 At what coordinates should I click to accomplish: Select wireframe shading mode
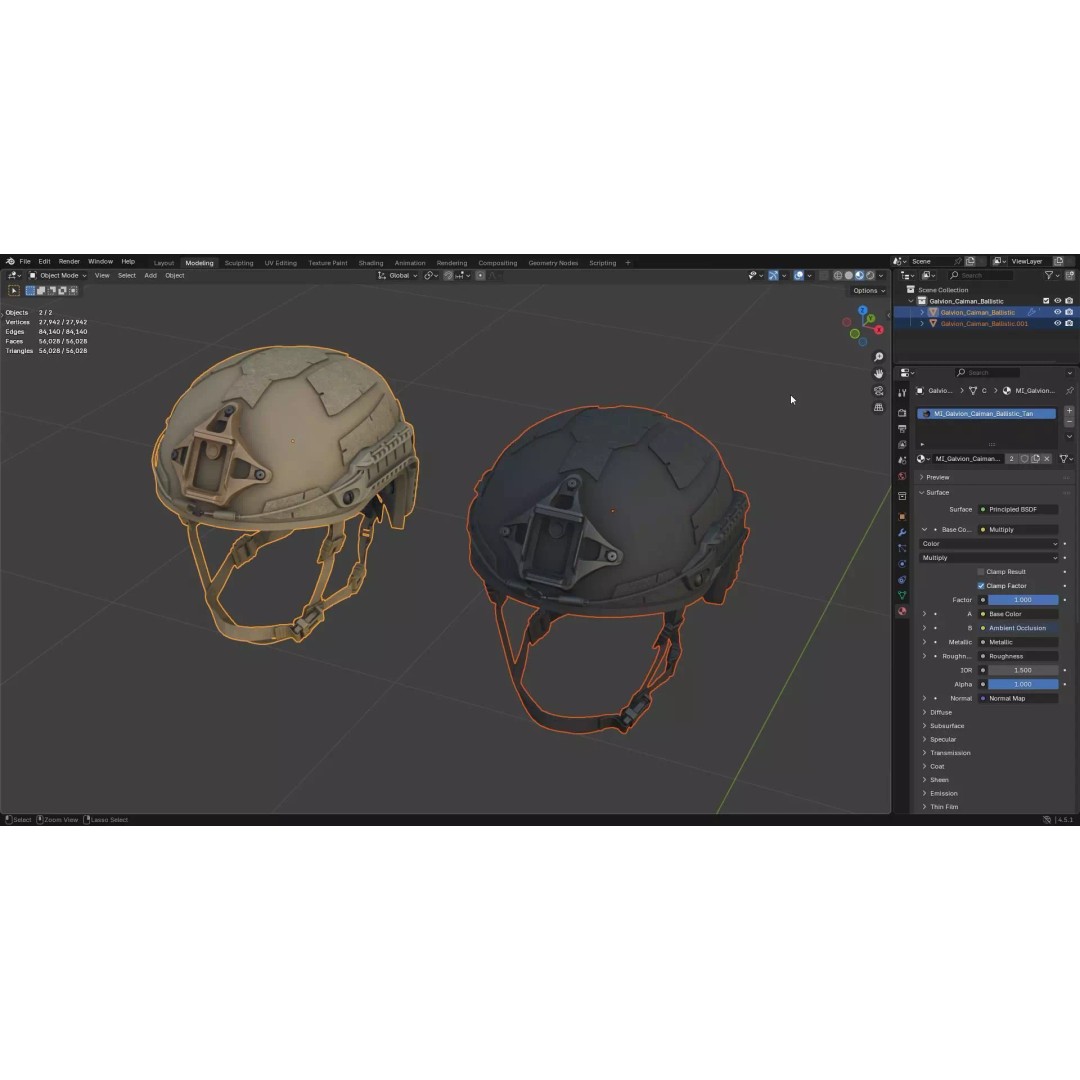[x=838, y=276]
